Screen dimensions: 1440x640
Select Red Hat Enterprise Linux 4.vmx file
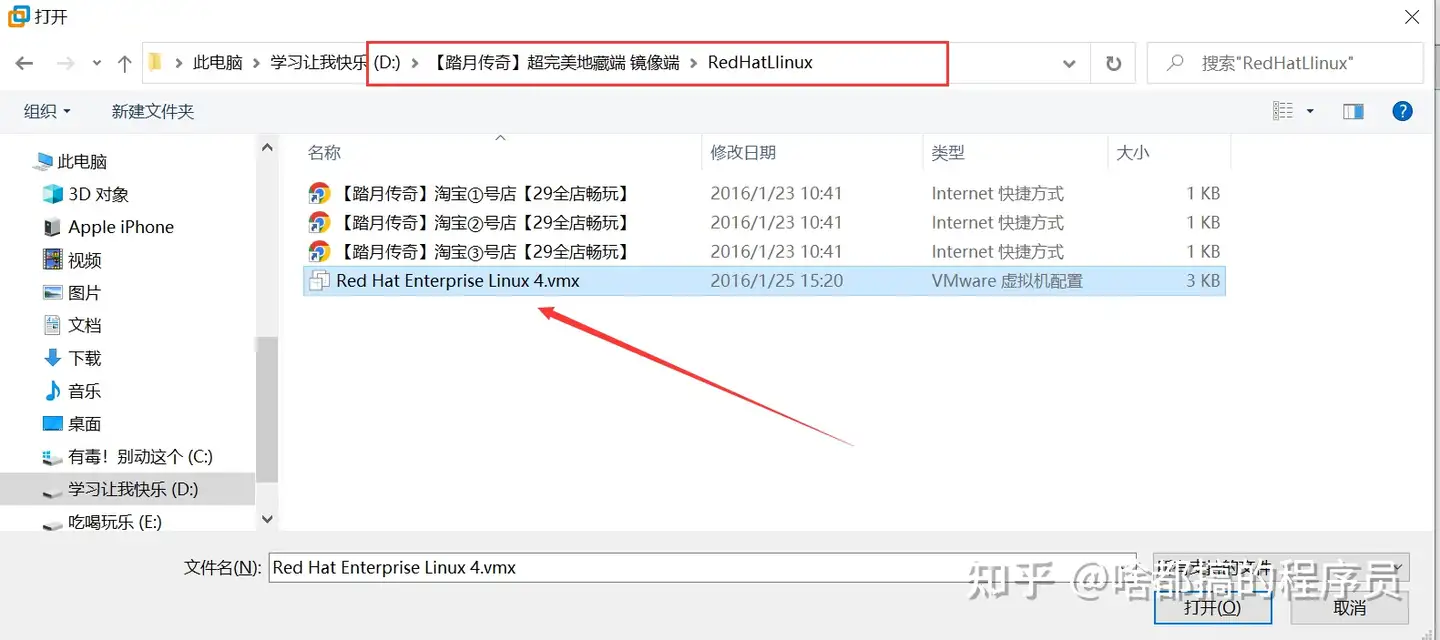[x=764, y=281]
